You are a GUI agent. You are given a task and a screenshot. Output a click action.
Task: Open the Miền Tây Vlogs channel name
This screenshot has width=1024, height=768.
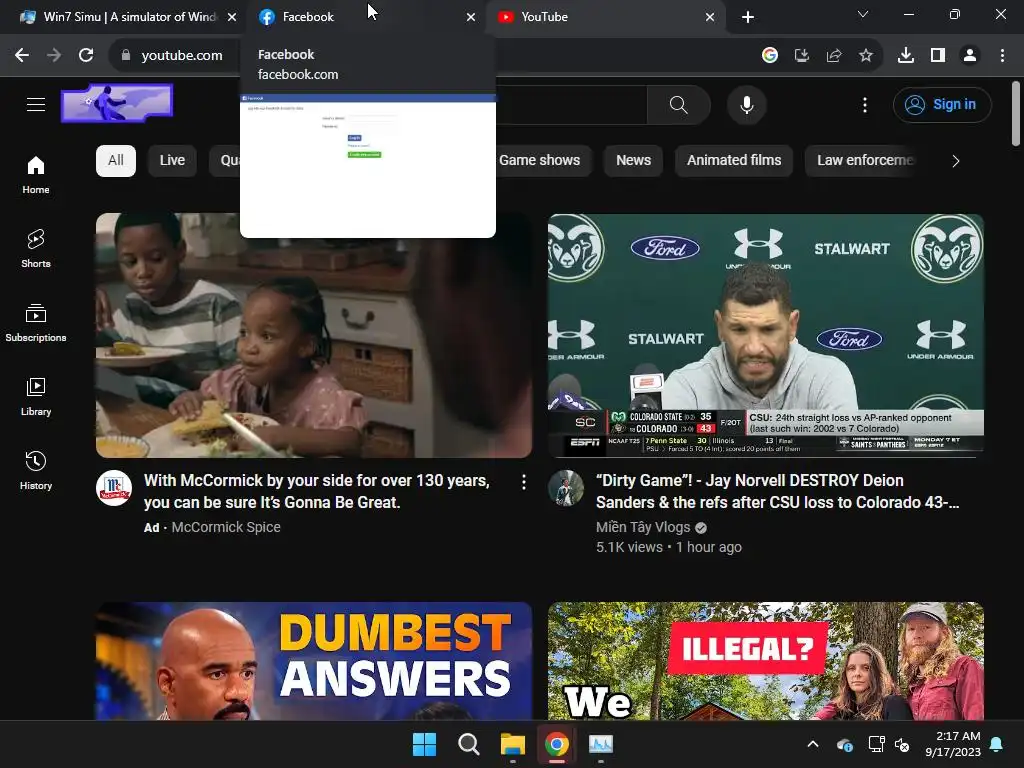pos(643,527)
